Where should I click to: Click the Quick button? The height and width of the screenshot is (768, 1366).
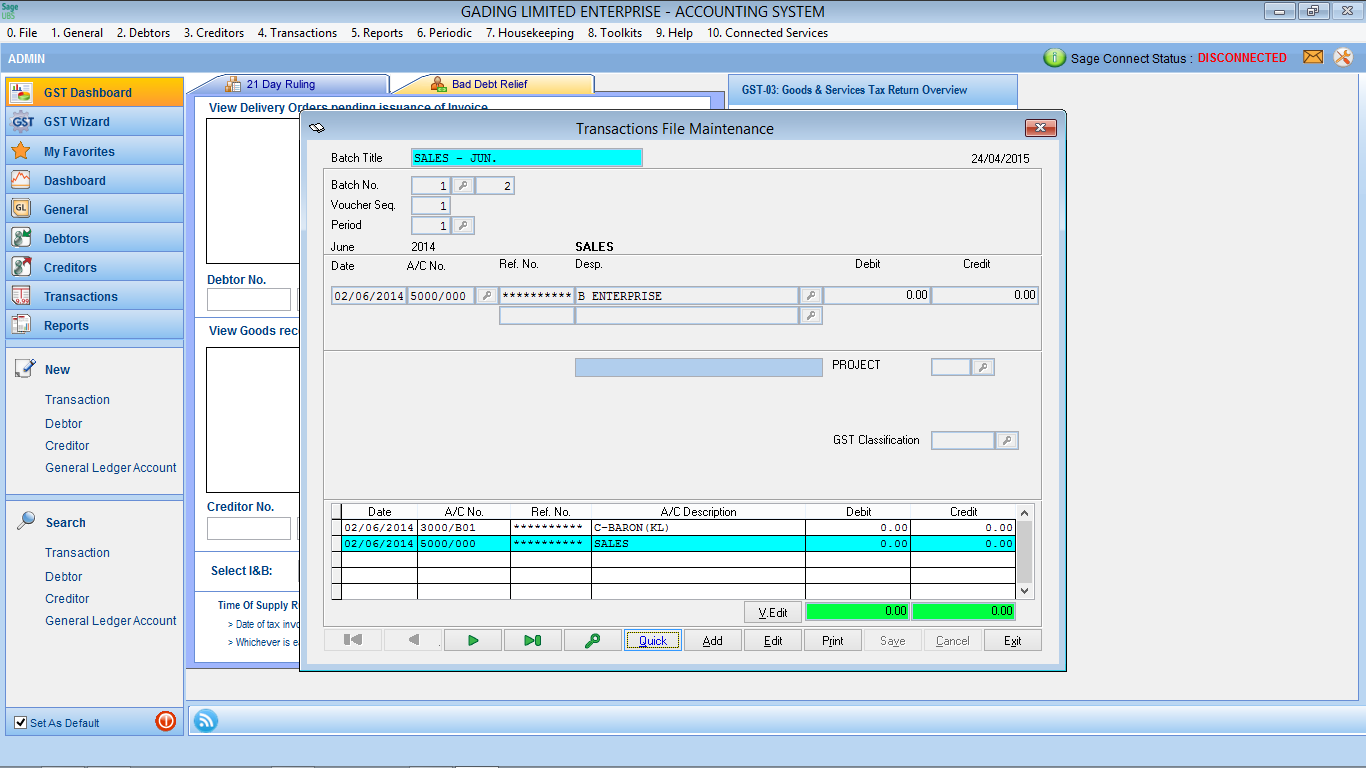coord(653,640)
